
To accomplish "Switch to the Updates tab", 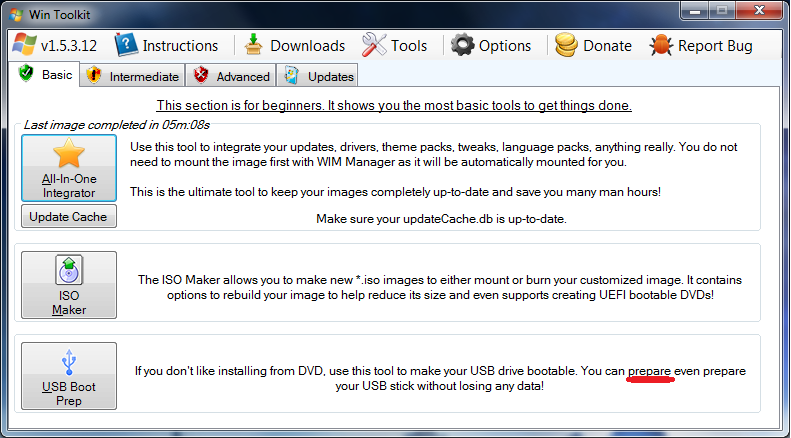I will click(318, 76).
